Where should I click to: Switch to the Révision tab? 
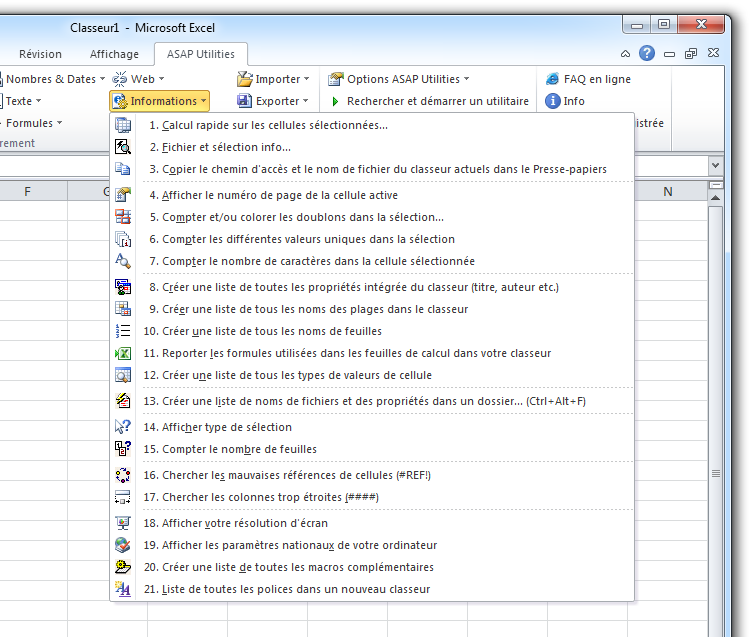click(x=40, y=54)
